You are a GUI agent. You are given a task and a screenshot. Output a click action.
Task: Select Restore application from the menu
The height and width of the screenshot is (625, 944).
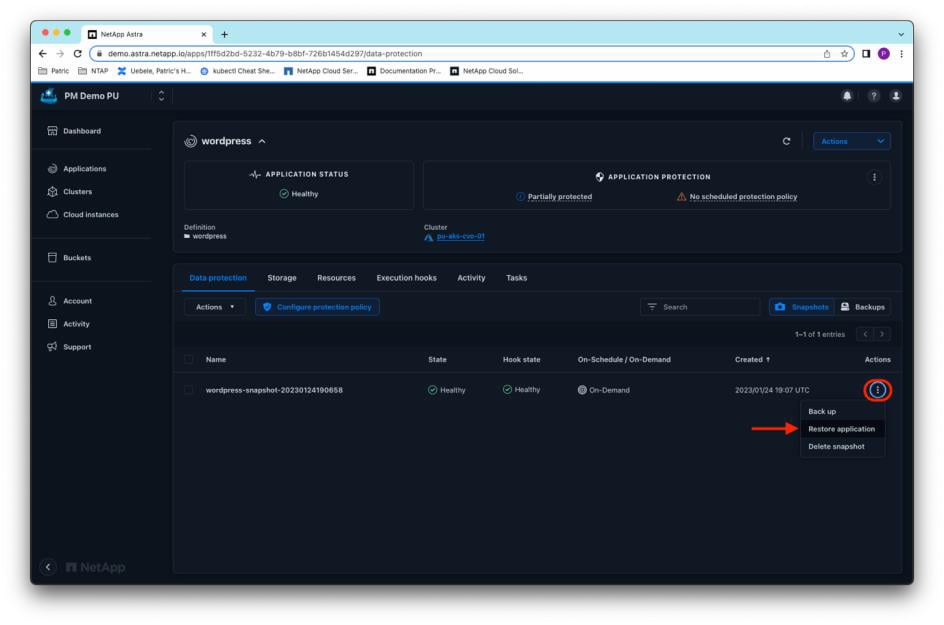842,429
